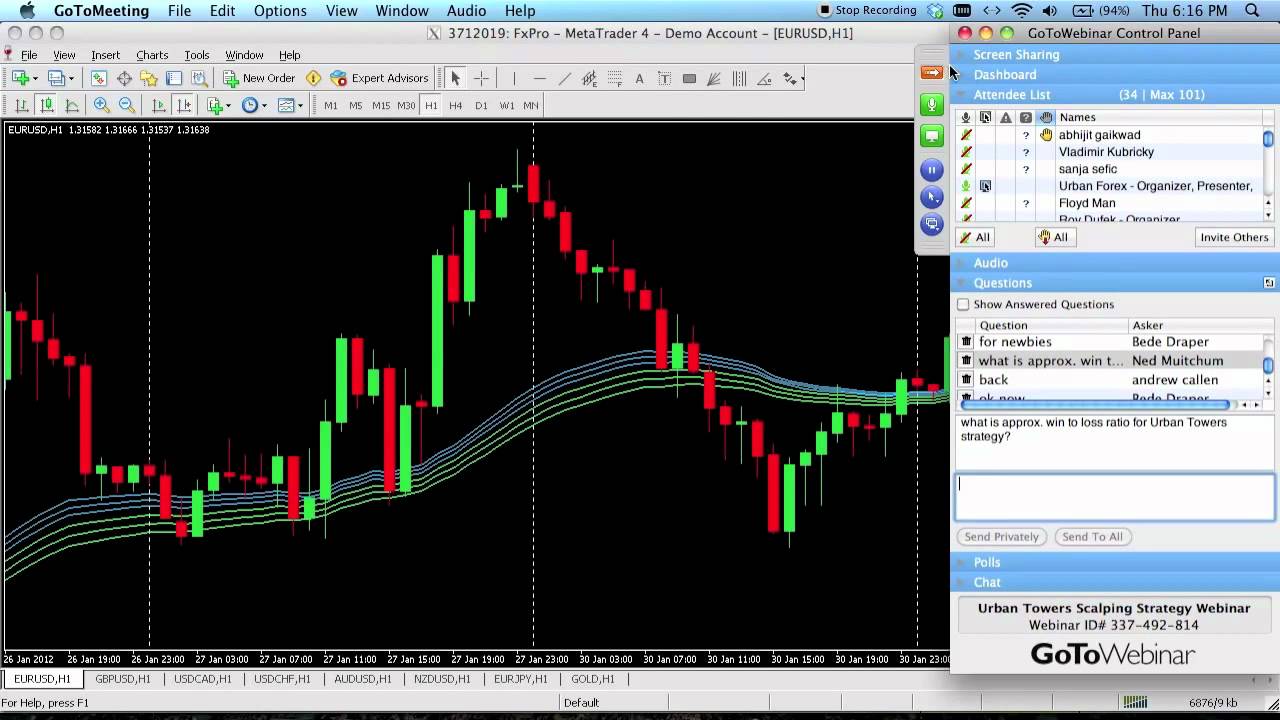Switch timeframe to D1
The height and width of the screenshot is (720, 1280).
pyautogui.click(x=481, y=105)
